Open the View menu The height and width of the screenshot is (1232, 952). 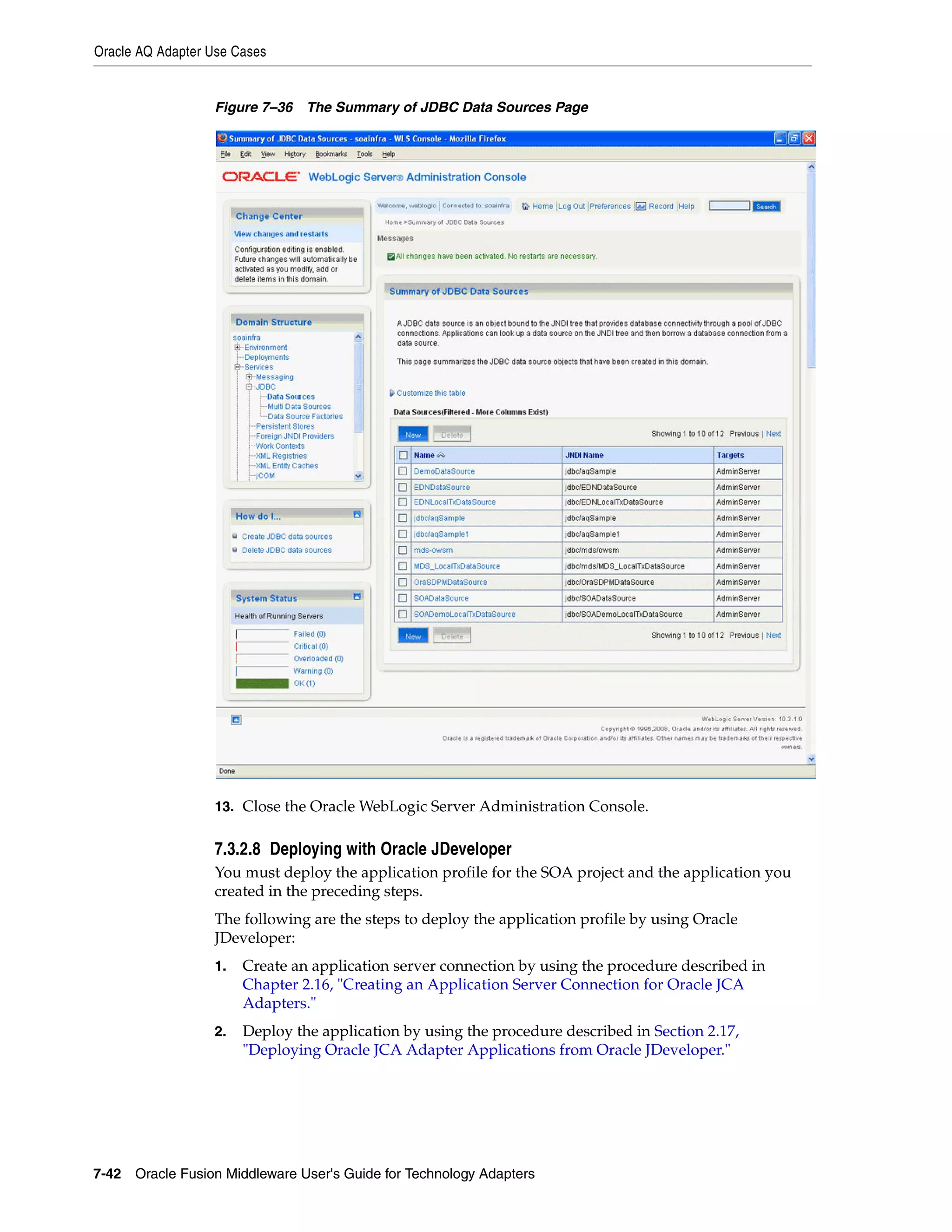268,154
